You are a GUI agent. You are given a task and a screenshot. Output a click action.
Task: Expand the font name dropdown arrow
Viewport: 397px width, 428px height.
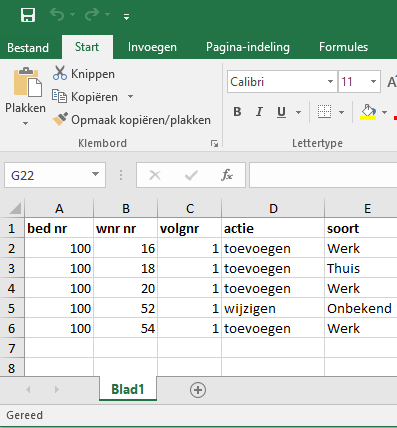coord(330,82)
